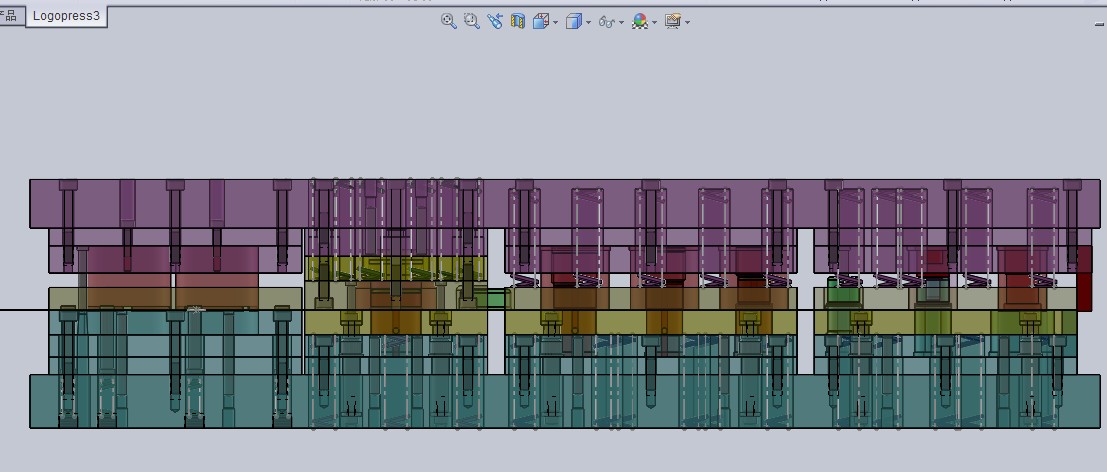Open the View Settings dropdown arrow
1107x472 pixels.
pos(687,23)
